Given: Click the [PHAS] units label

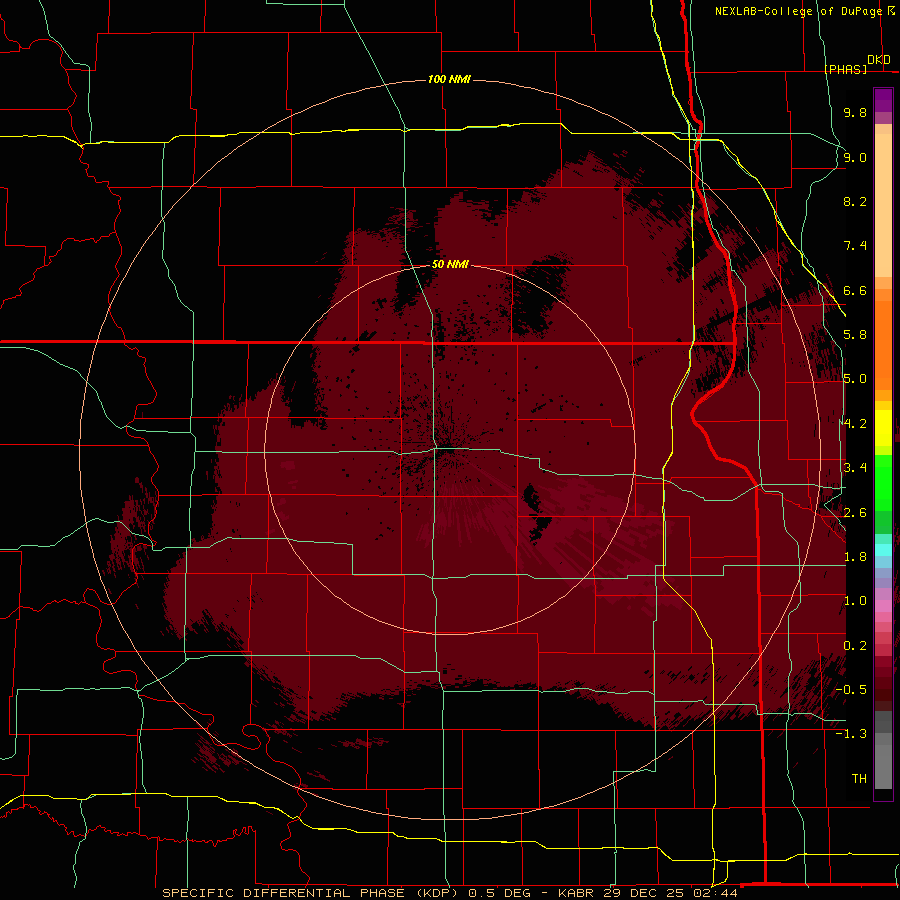Looking at the screenshot, I should 845,69.
